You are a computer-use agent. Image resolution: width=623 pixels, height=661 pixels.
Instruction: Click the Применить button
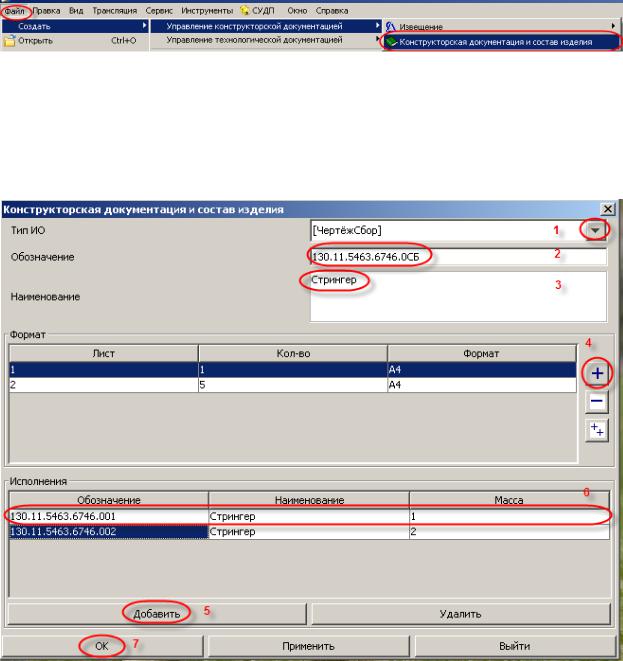coord(309,646)
